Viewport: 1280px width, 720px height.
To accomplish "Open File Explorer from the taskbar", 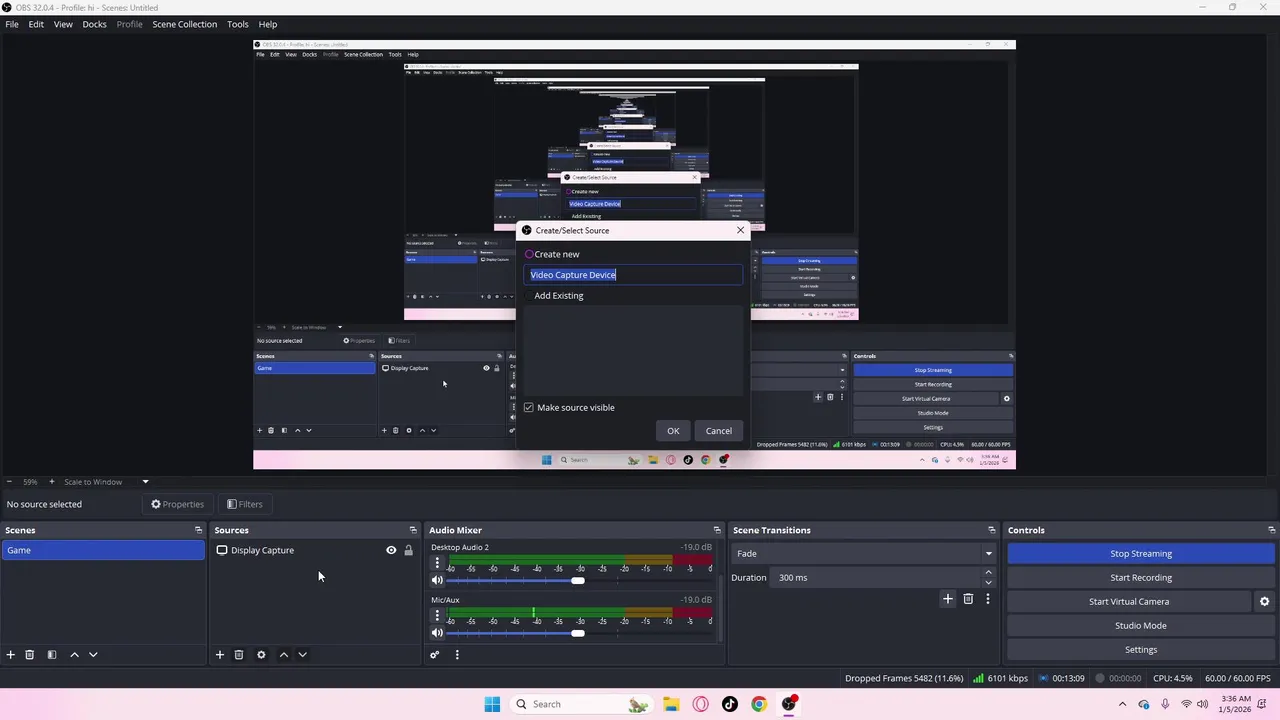I will (x=671, y=704).
